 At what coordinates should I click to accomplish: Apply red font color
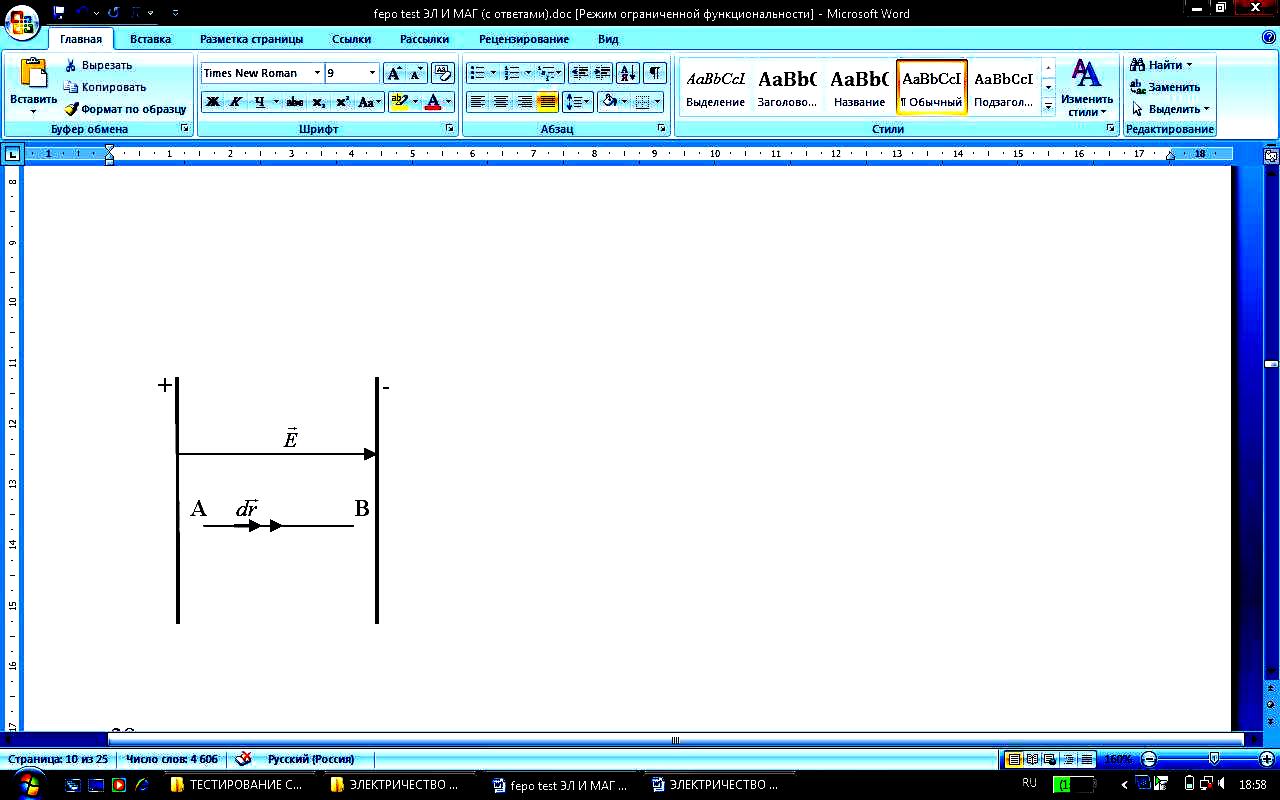432,102
